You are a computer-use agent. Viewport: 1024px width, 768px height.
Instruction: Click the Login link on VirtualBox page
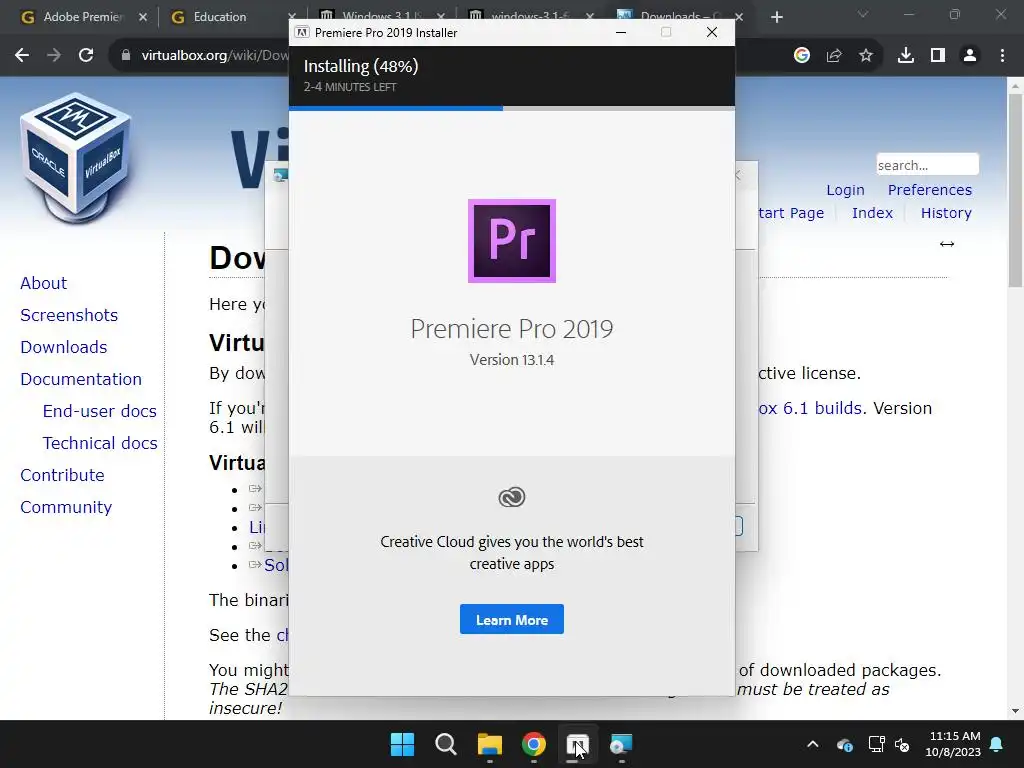(845, 190)
